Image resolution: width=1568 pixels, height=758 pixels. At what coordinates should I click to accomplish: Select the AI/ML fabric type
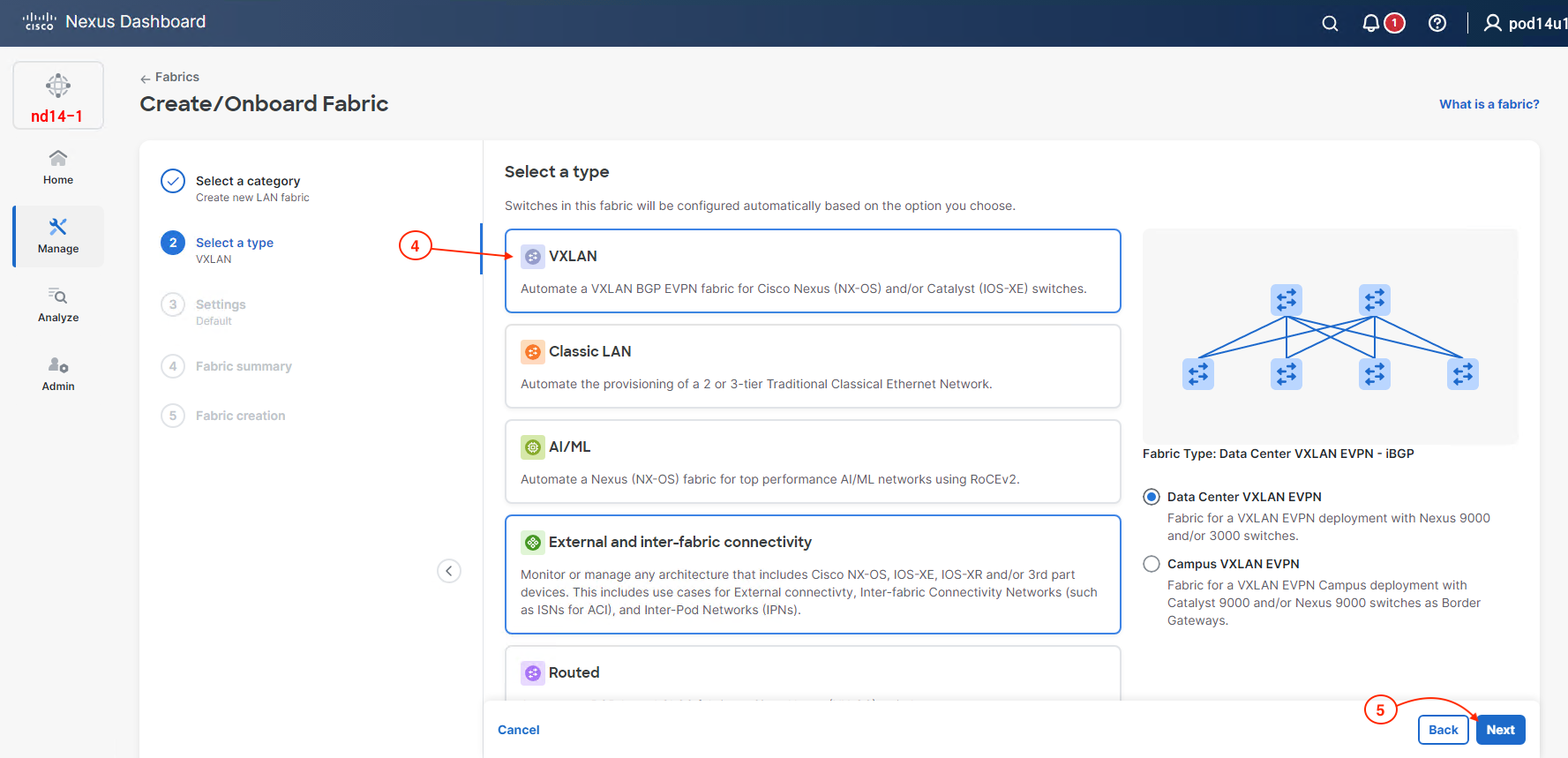812,462
